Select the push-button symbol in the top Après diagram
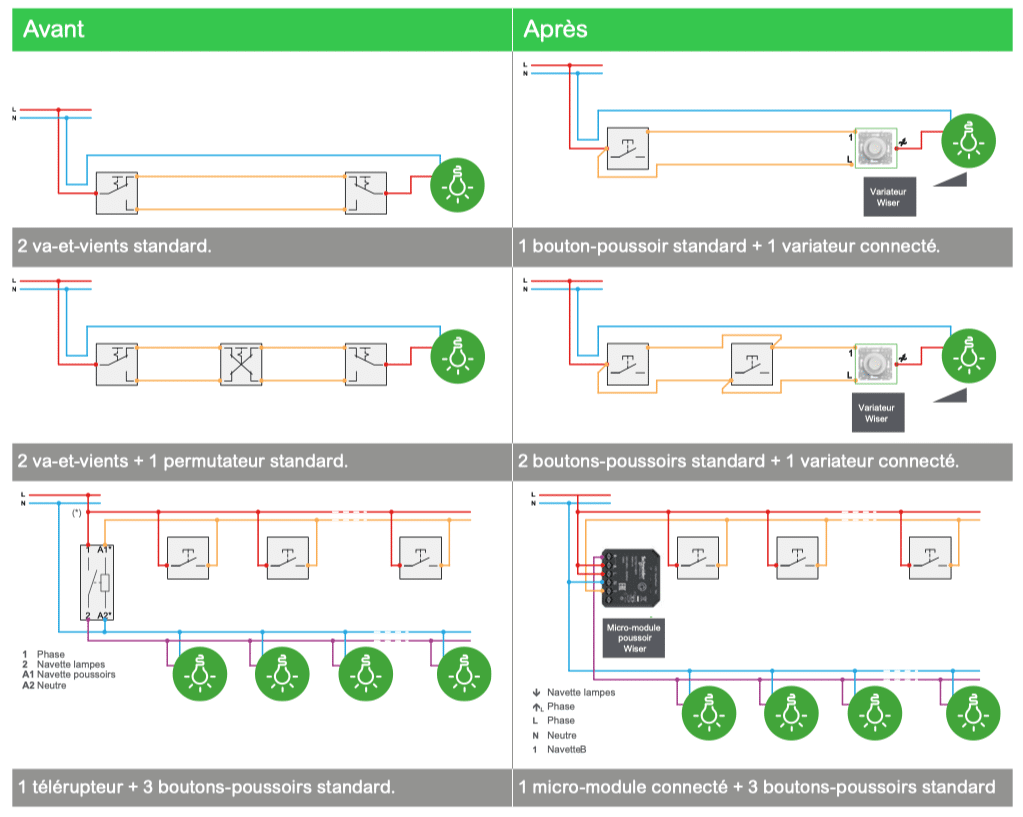 pyautogui.click(x=628, y=149)
